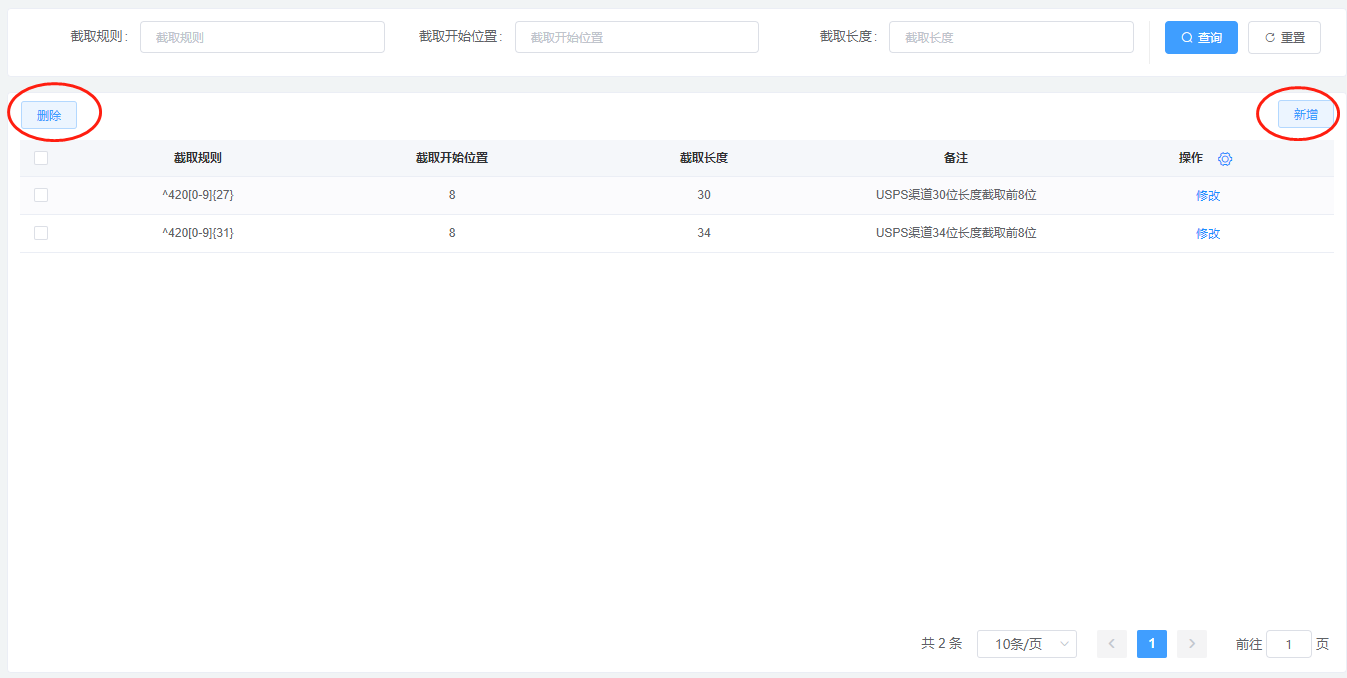Image resolution: width=1347 pixels, height=678 pixels.
Task: Click 新增 to add a rule
Action: (x=1305, y=115)
